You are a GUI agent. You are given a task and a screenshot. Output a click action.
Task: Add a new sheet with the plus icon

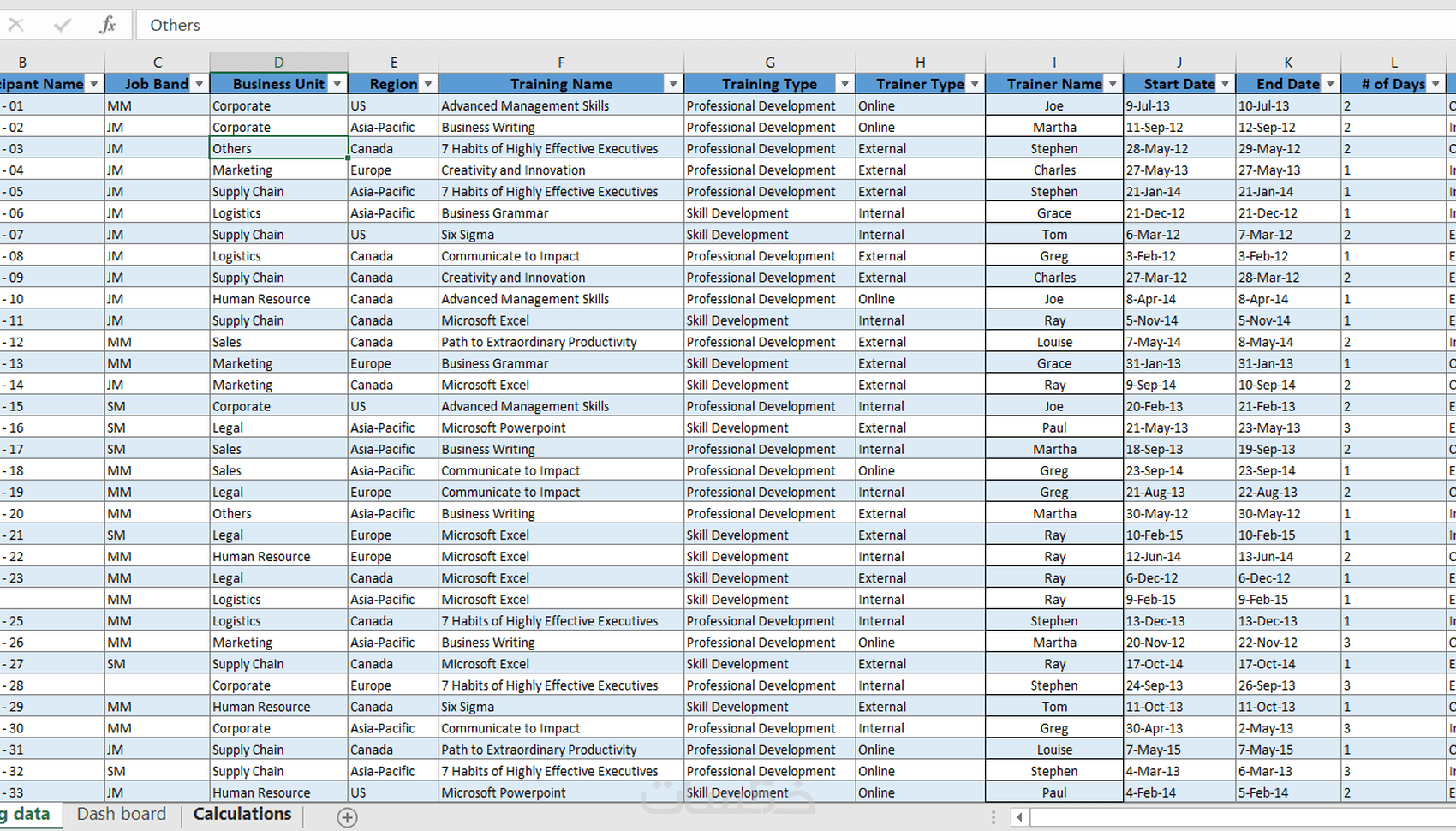[347, 817]
